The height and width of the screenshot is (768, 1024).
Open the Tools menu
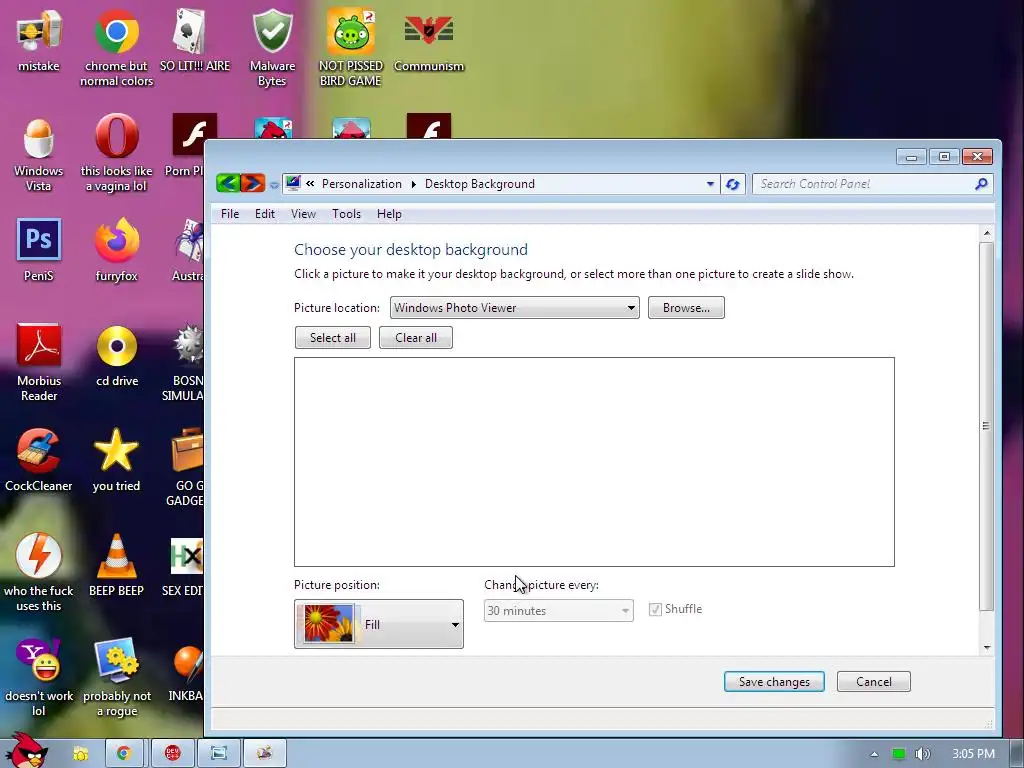coord(346,214)
